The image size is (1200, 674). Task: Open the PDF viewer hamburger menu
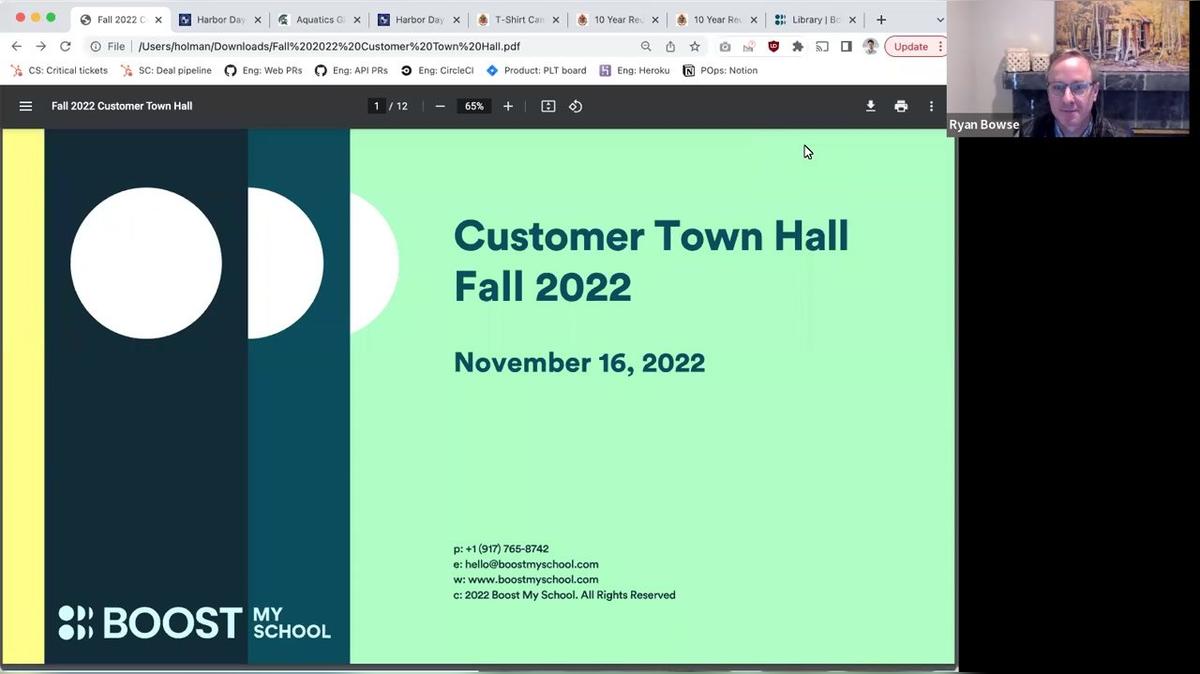click(26, 106)
